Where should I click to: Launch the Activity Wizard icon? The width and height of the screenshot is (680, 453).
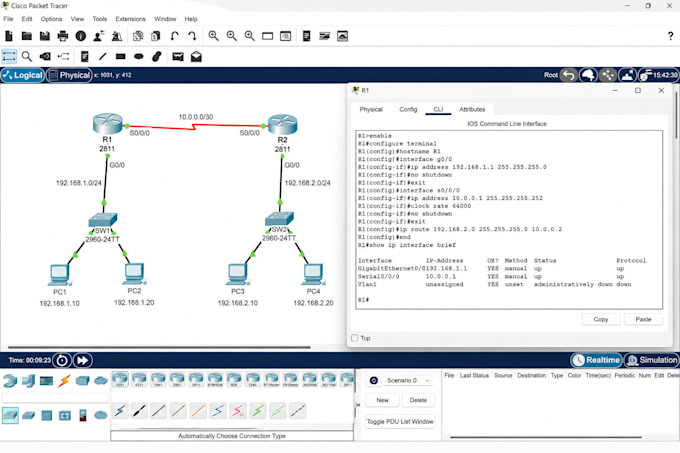[117, 36]
